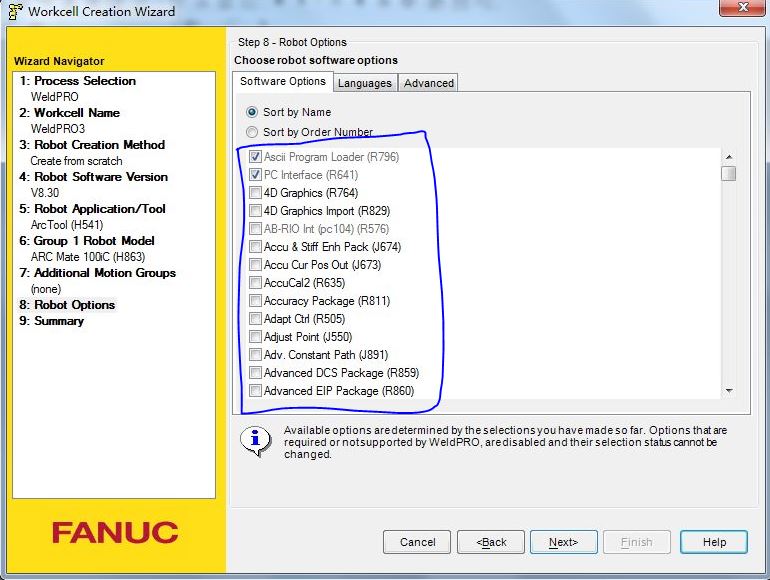Screen dimensions: 770x580
Task: Click the blue information icon
Action: (x=259, y=439)
